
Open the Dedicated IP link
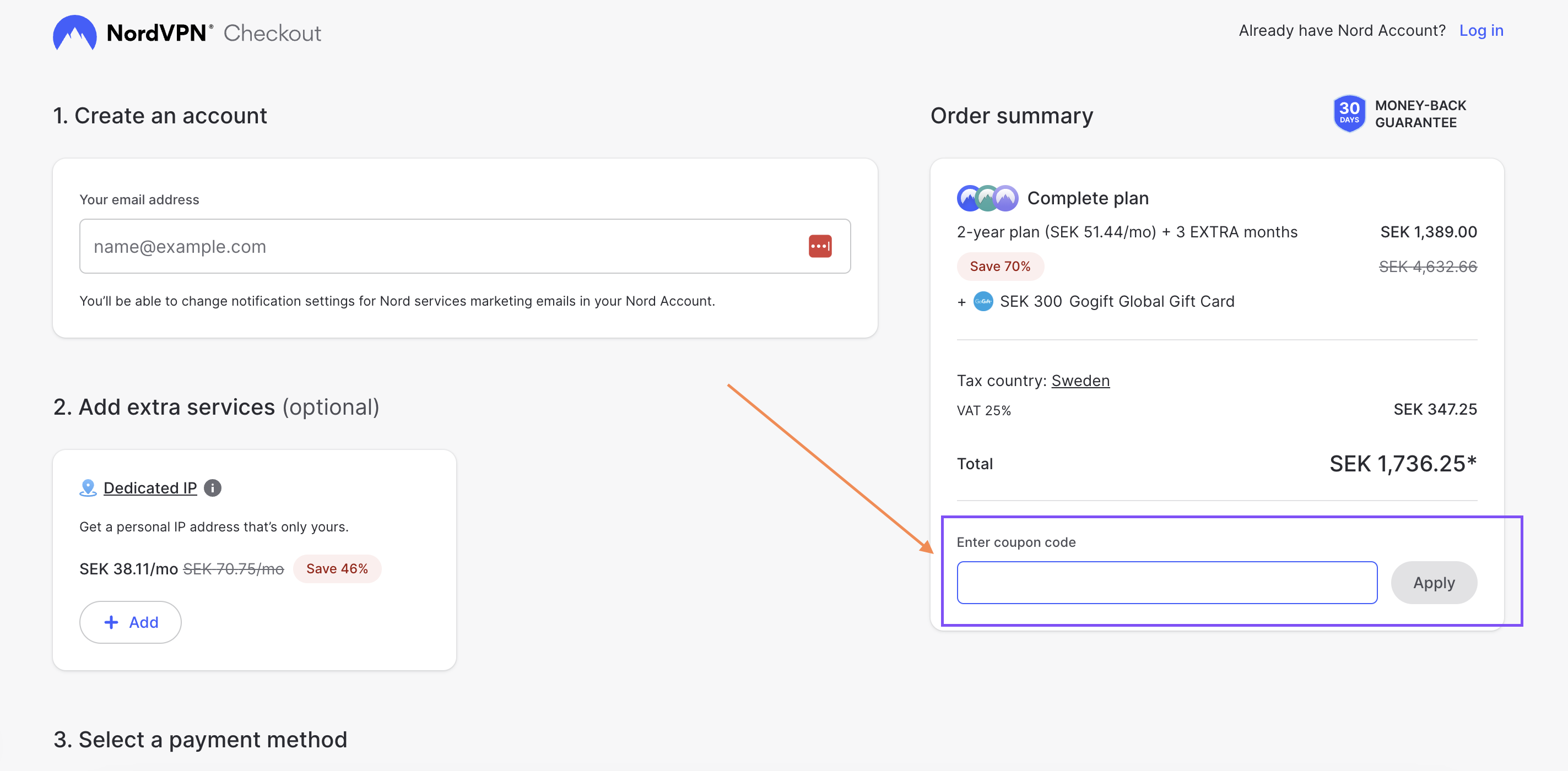[150, 488]
